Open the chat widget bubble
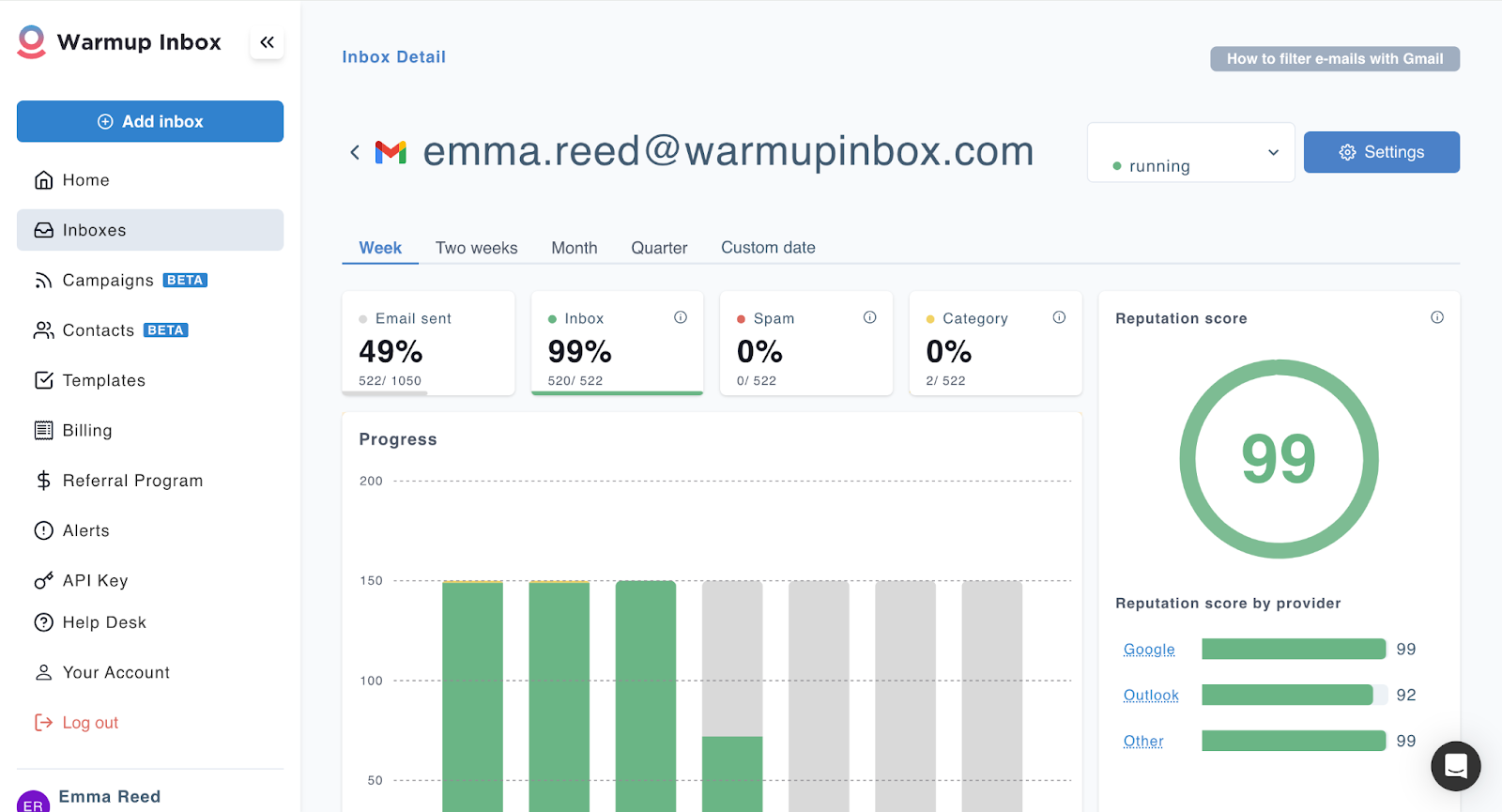The height and width of the screenshot is (812, 1502). pos(1456,766)
